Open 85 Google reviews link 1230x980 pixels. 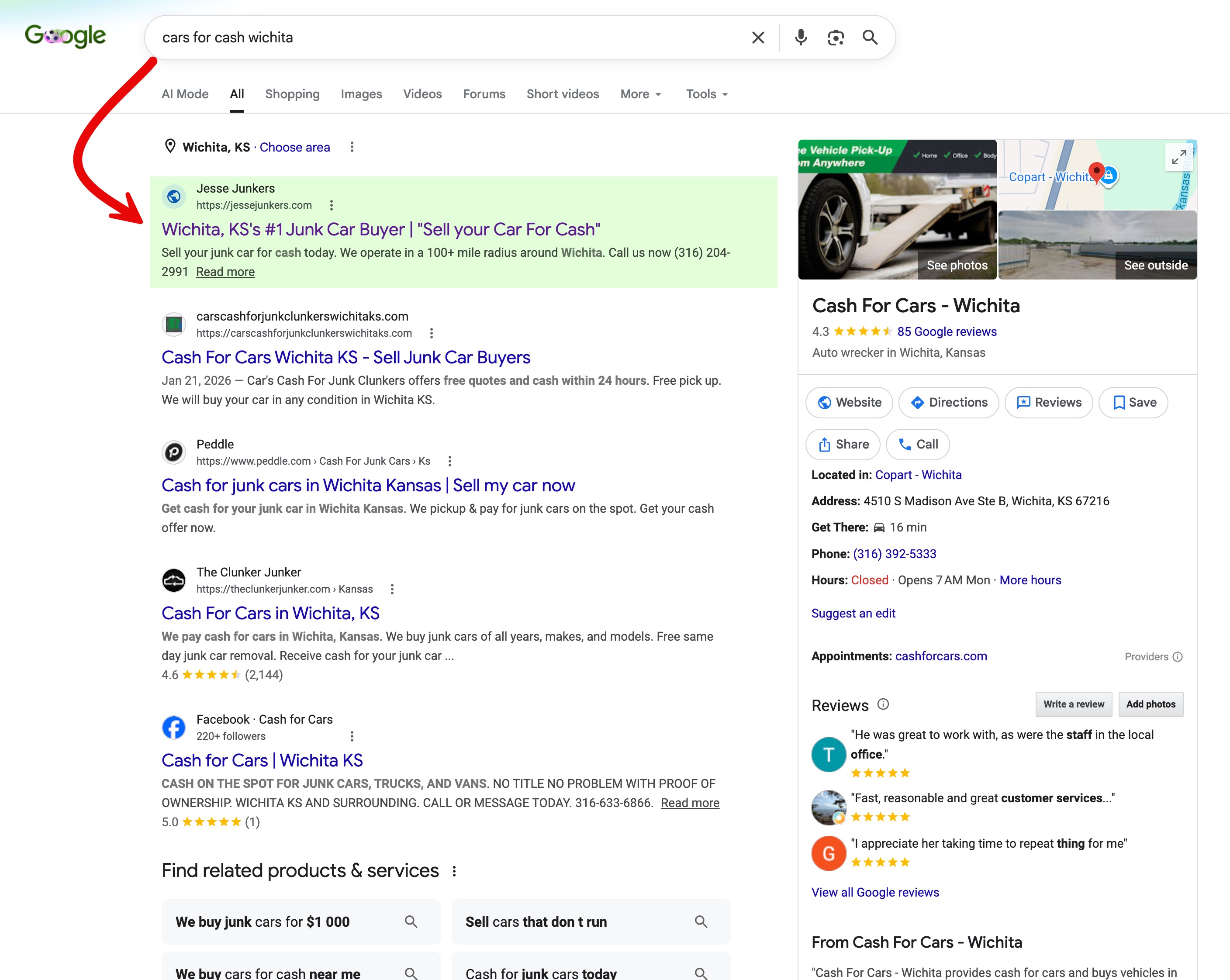[947, 332]
